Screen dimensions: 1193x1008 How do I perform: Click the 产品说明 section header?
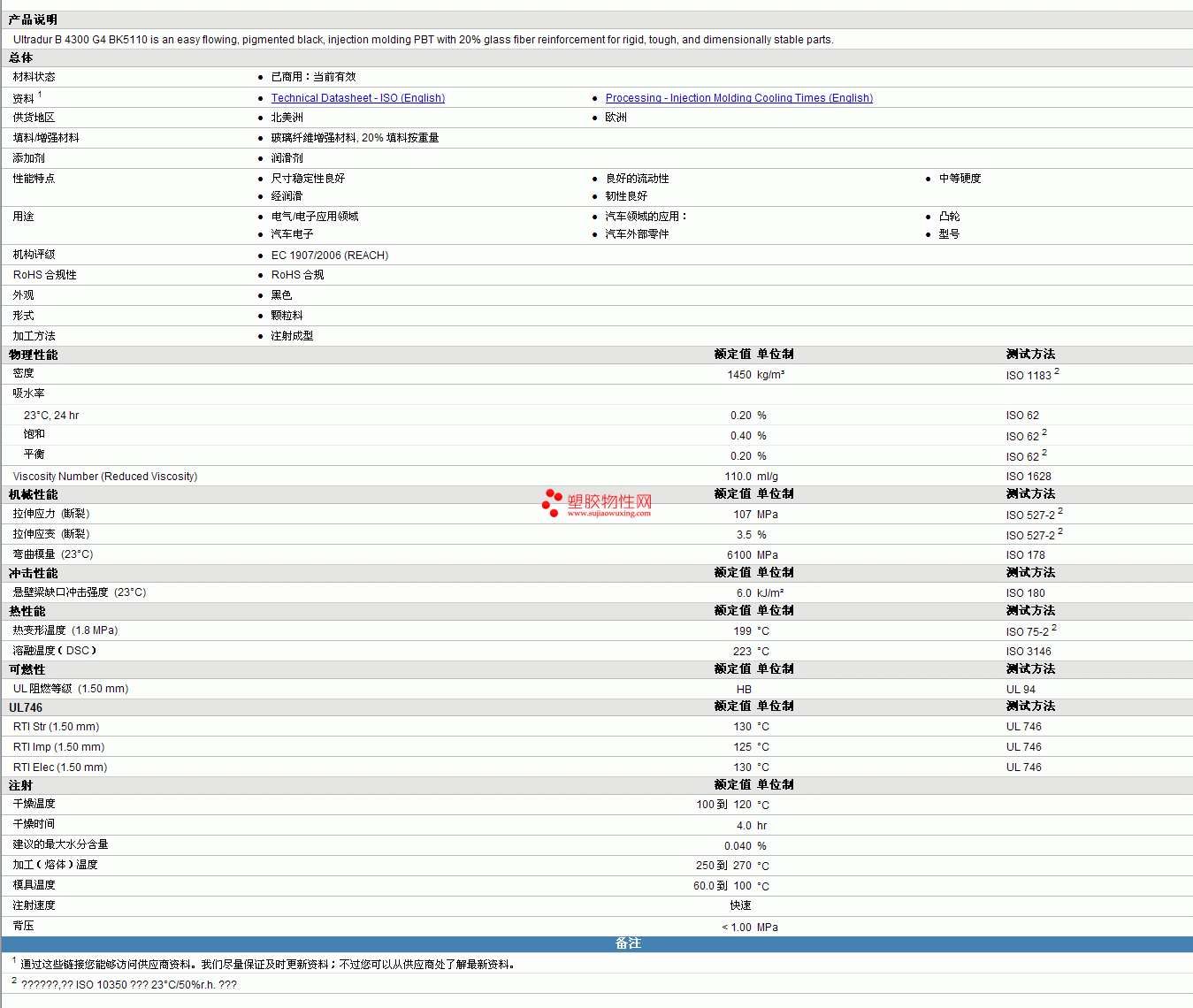tap(33, 19)
